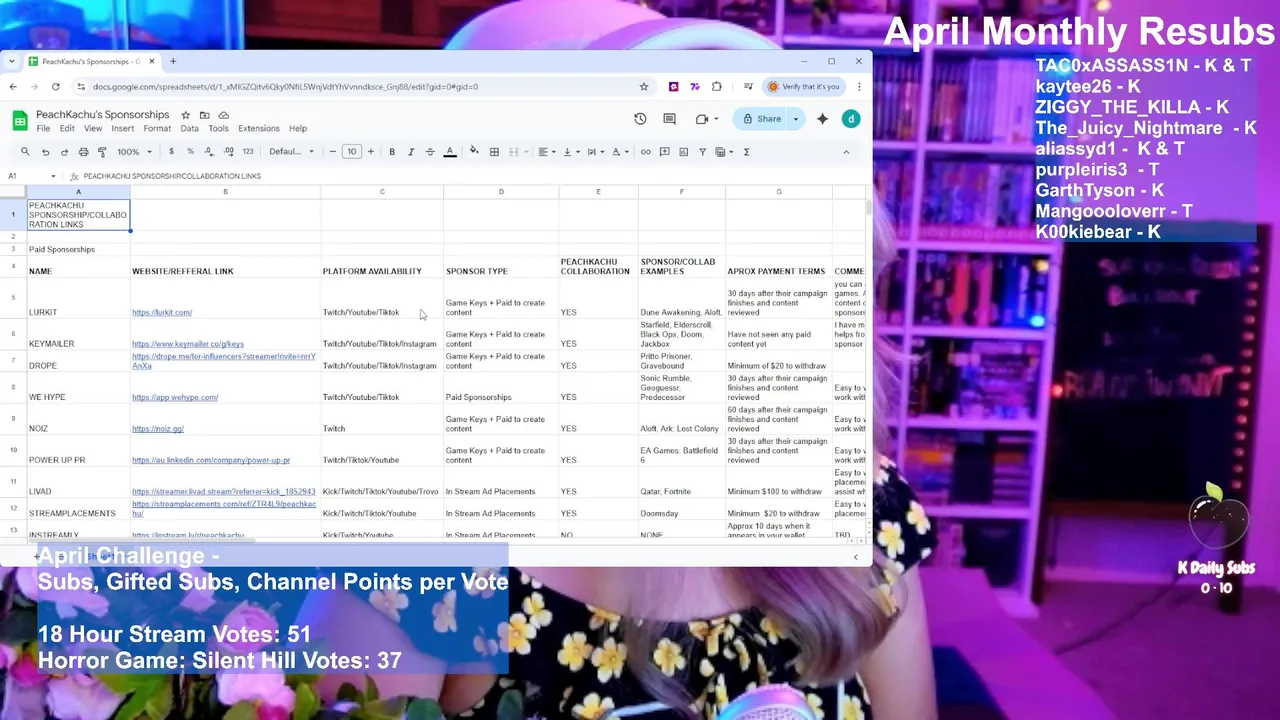Toggle strikethrough formatting
1280x720 pixels.
(x=430, y=152)
